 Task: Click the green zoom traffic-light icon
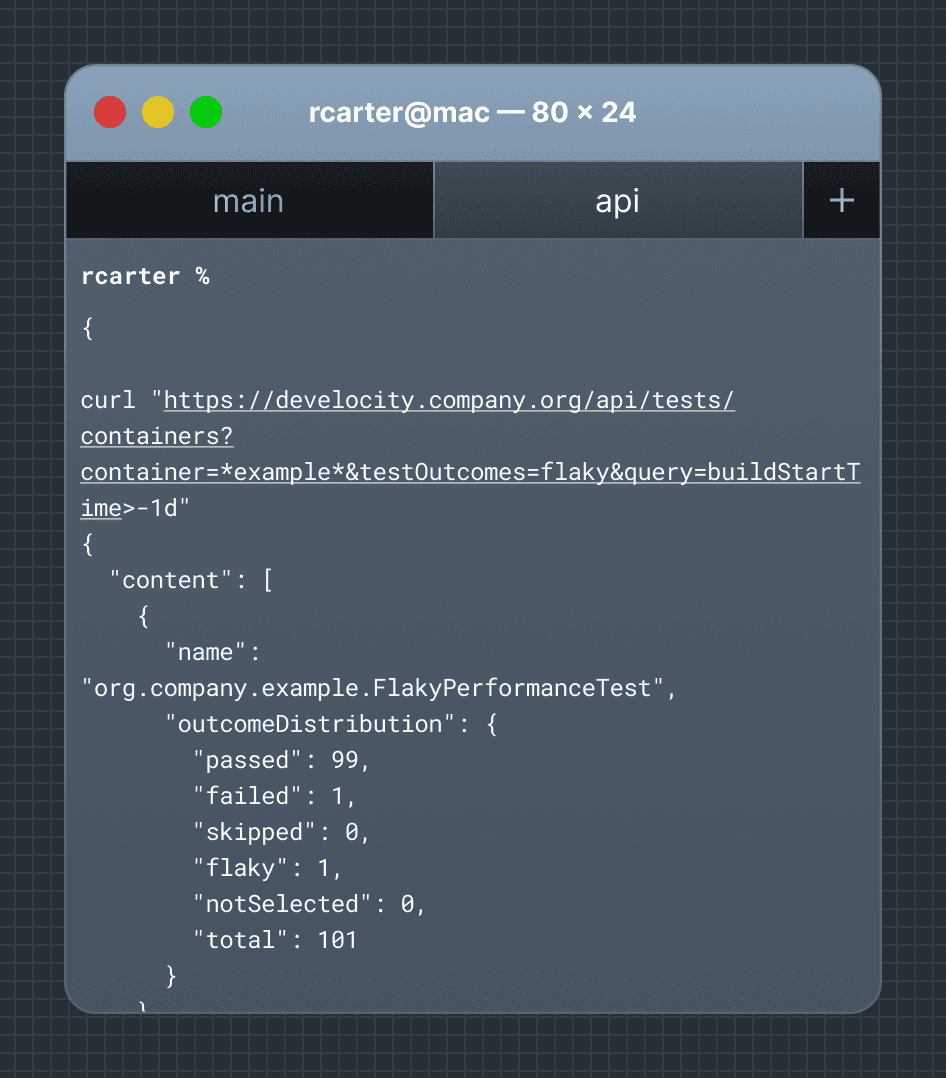point(205,112)
